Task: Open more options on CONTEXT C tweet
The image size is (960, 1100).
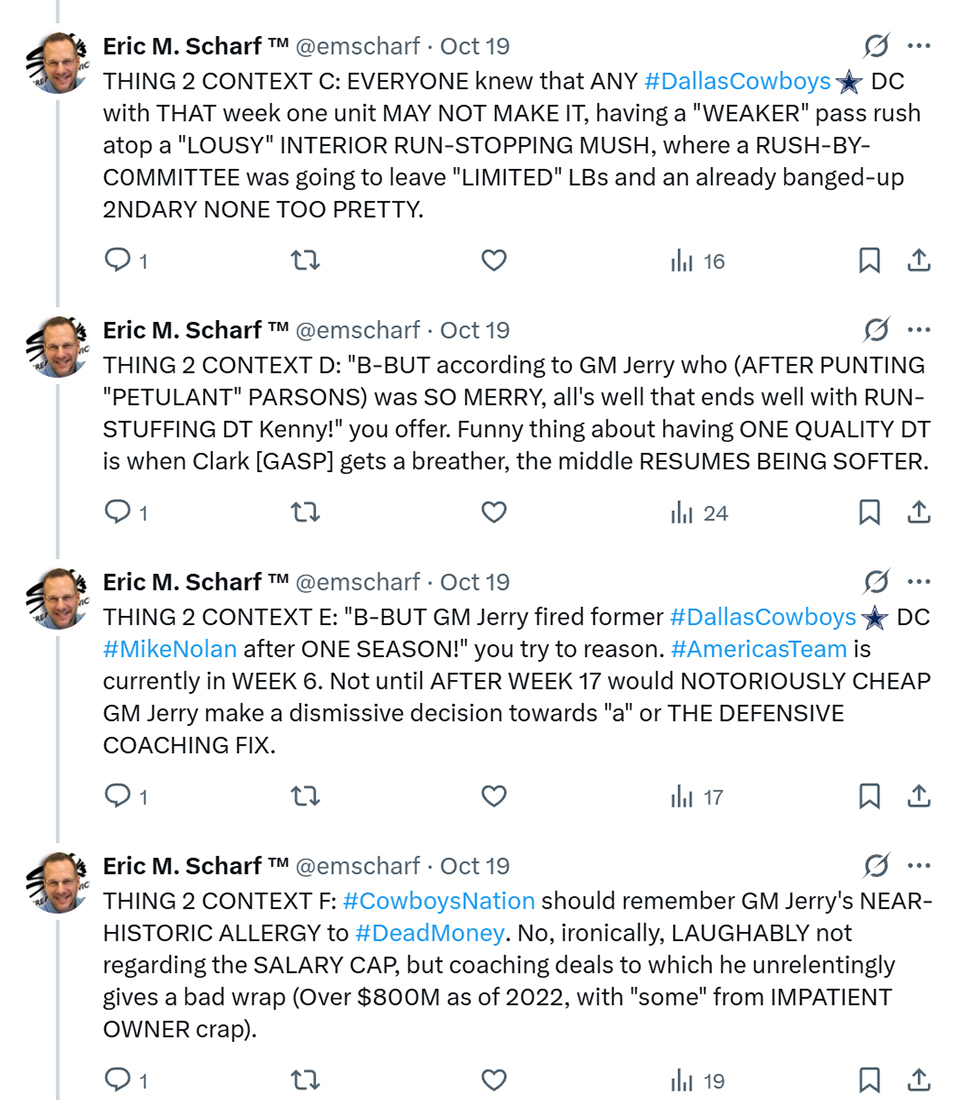Action: tap(919, 45)
